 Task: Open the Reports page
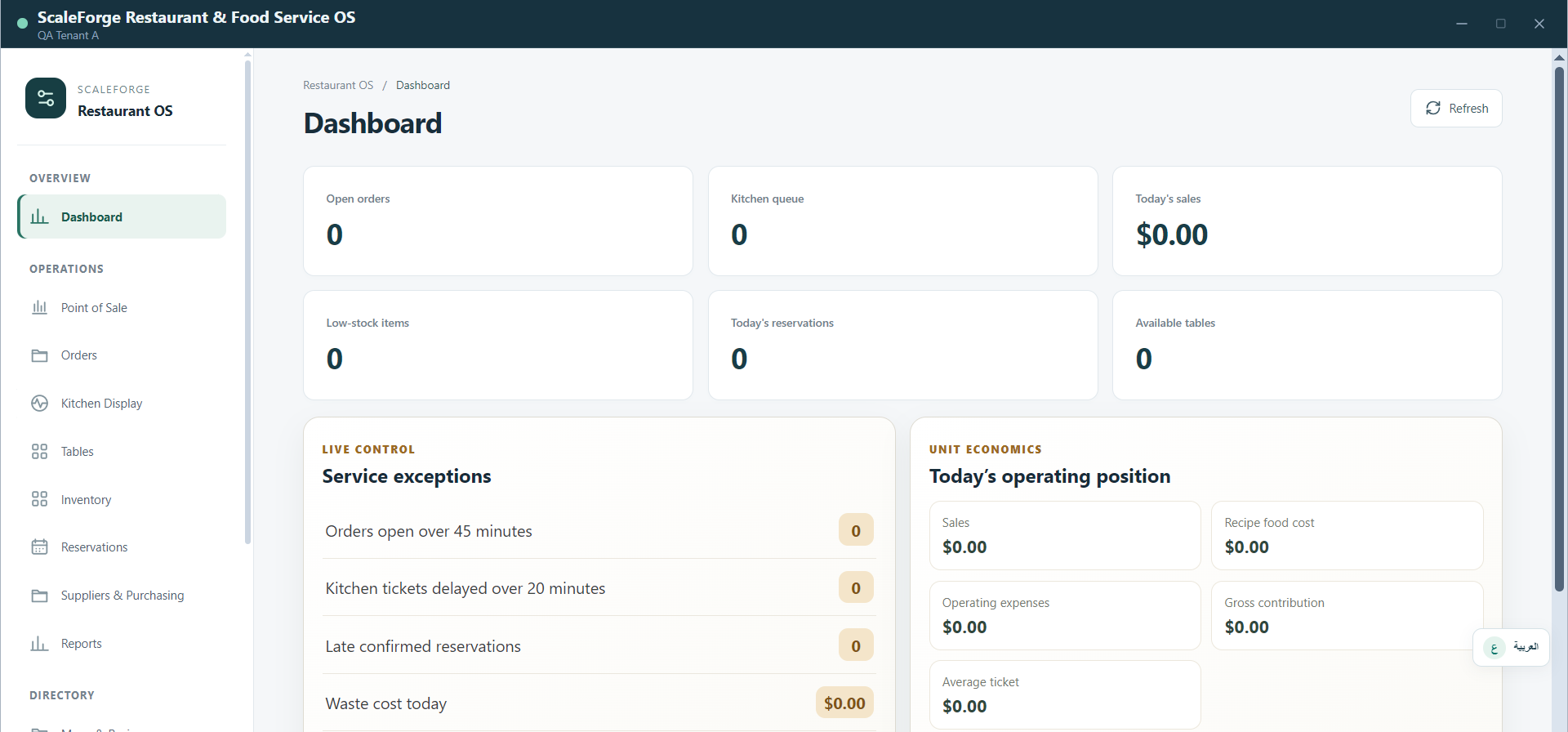(122, 644)
